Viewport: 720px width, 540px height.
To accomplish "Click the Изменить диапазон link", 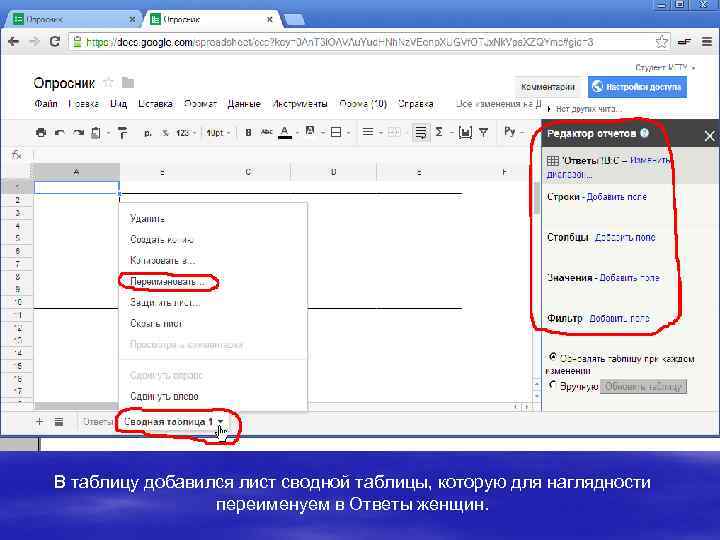I will click(x=651, y=160).
